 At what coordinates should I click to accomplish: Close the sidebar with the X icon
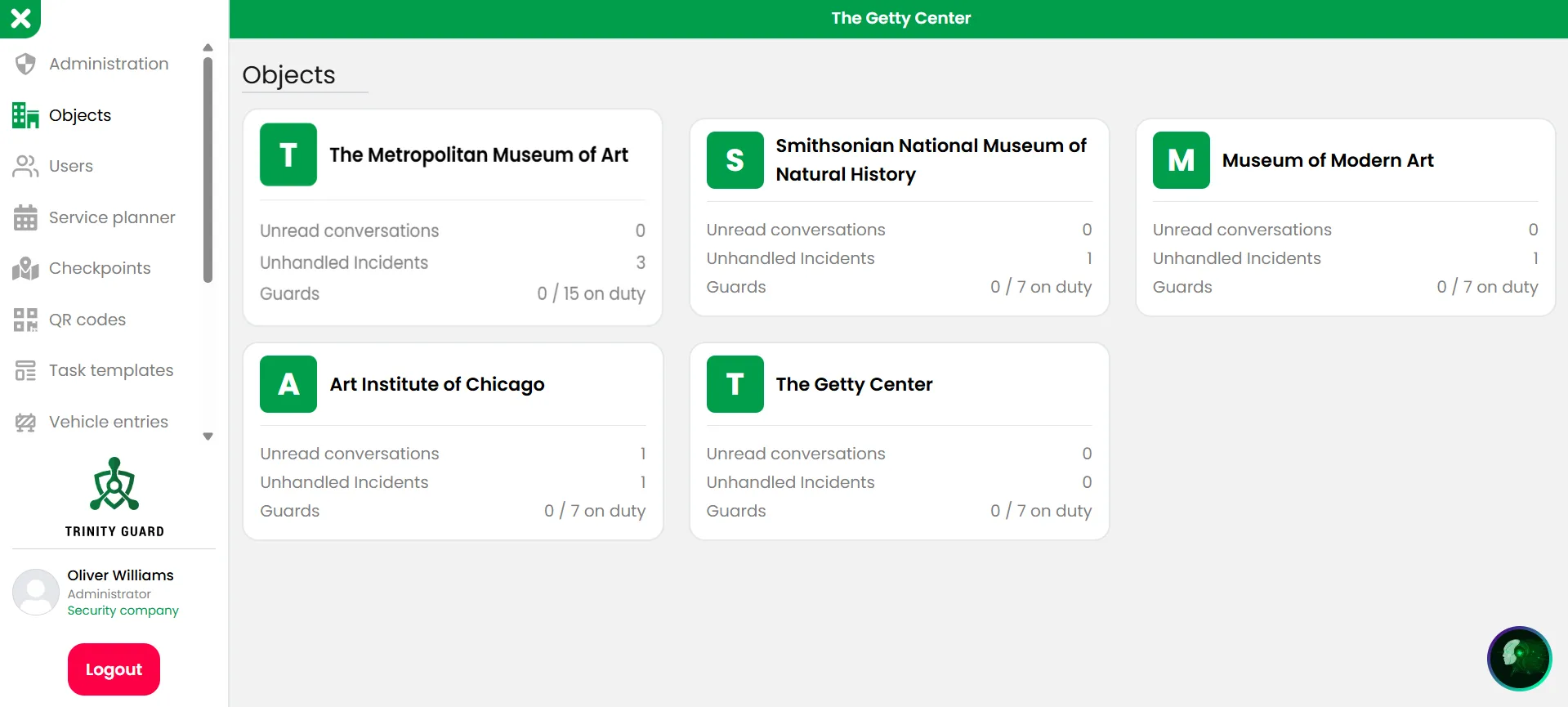(x=20, y=18)
